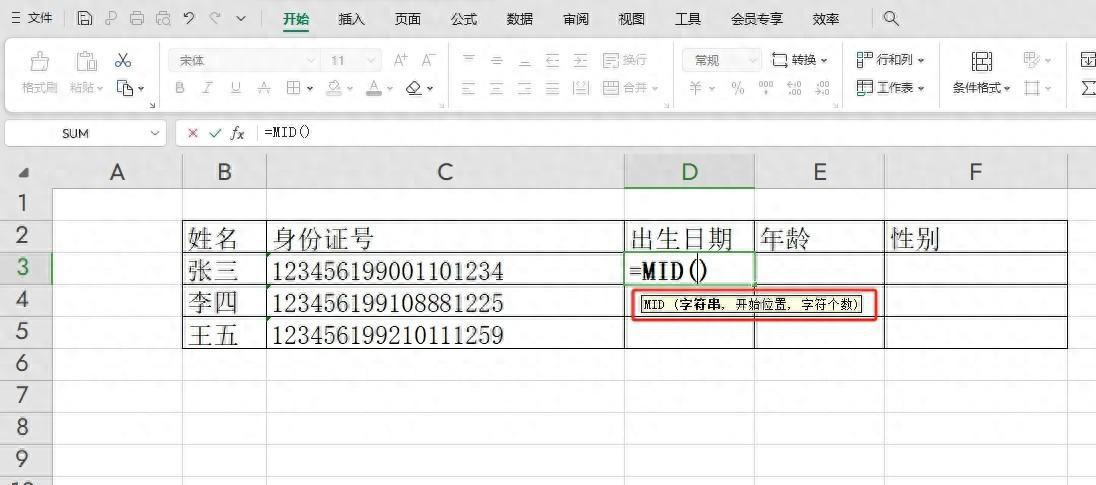Click the 年龄 header cell
1096x485 pixels.
point(819,238)
